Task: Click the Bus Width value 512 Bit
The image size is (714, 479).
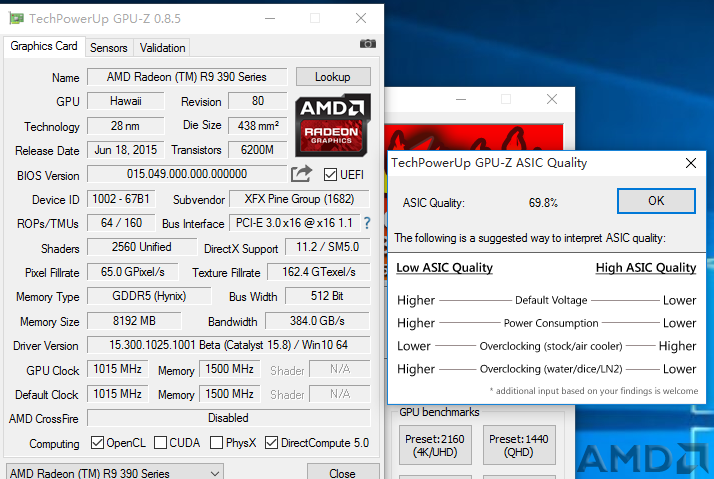Action: point(327,296)
